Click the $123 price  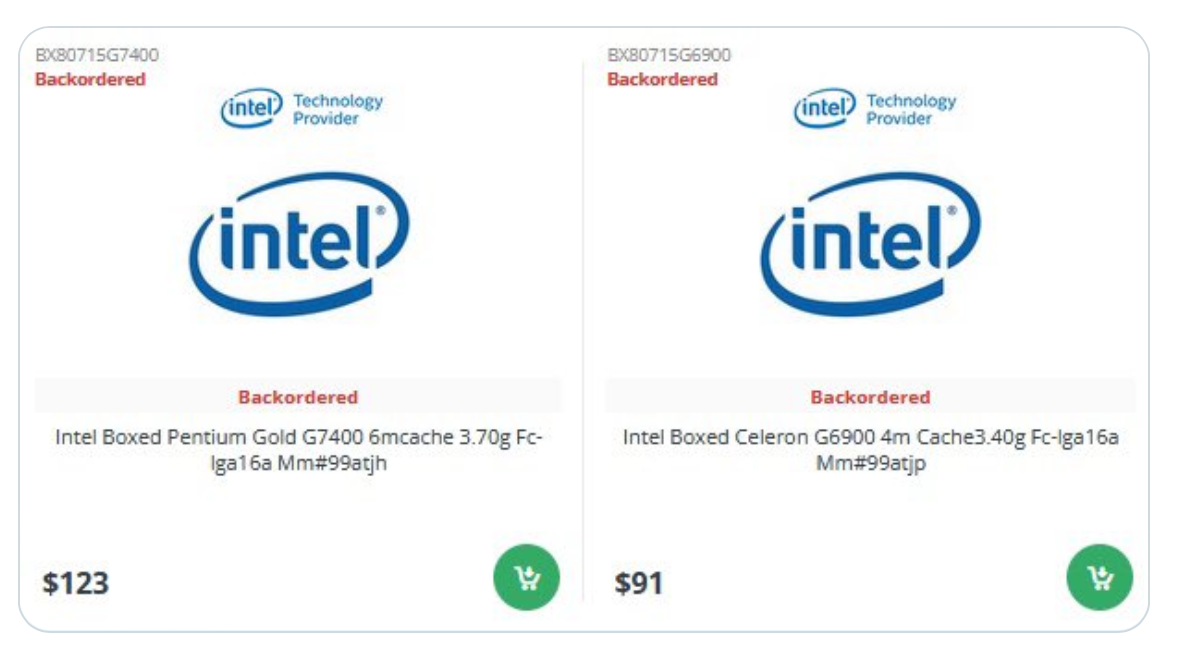(75, 583)
